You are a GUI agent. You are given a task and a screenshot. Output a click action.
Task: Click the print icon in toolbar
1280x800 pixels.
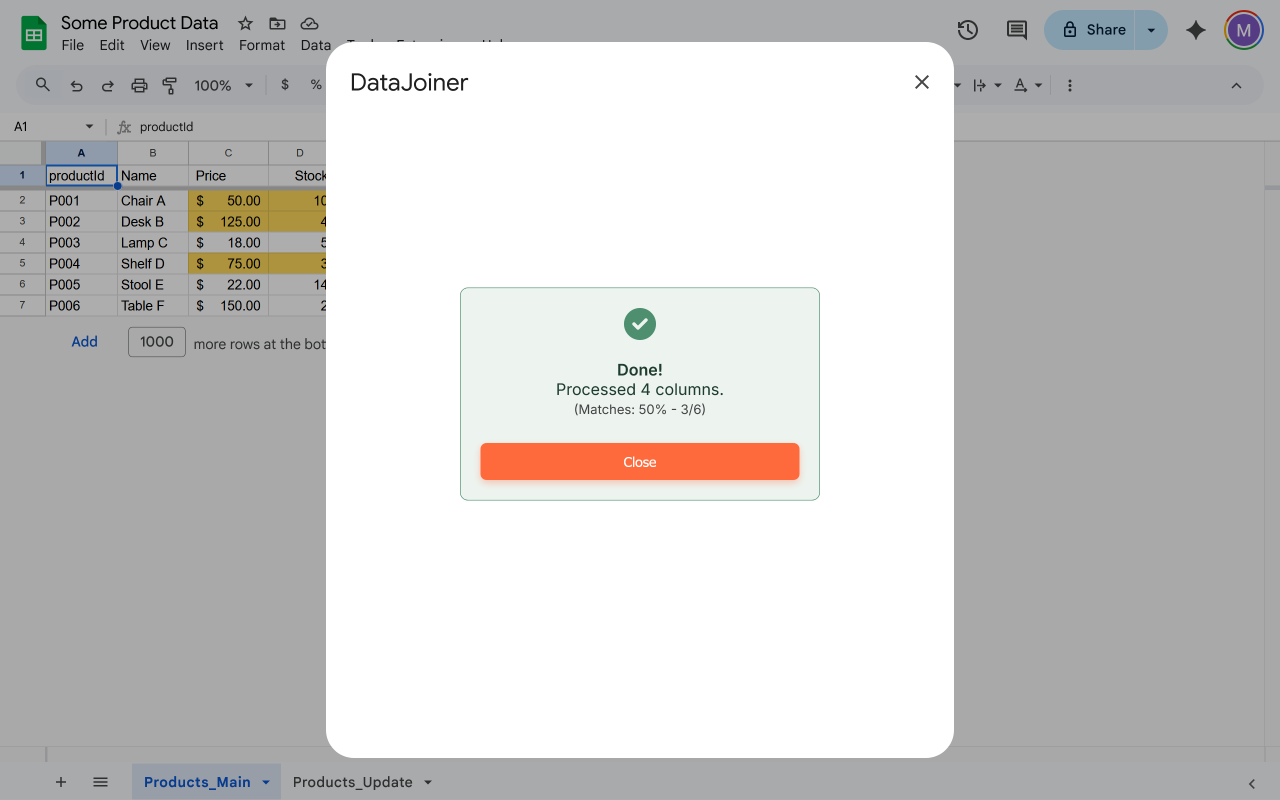coord(139,86)
